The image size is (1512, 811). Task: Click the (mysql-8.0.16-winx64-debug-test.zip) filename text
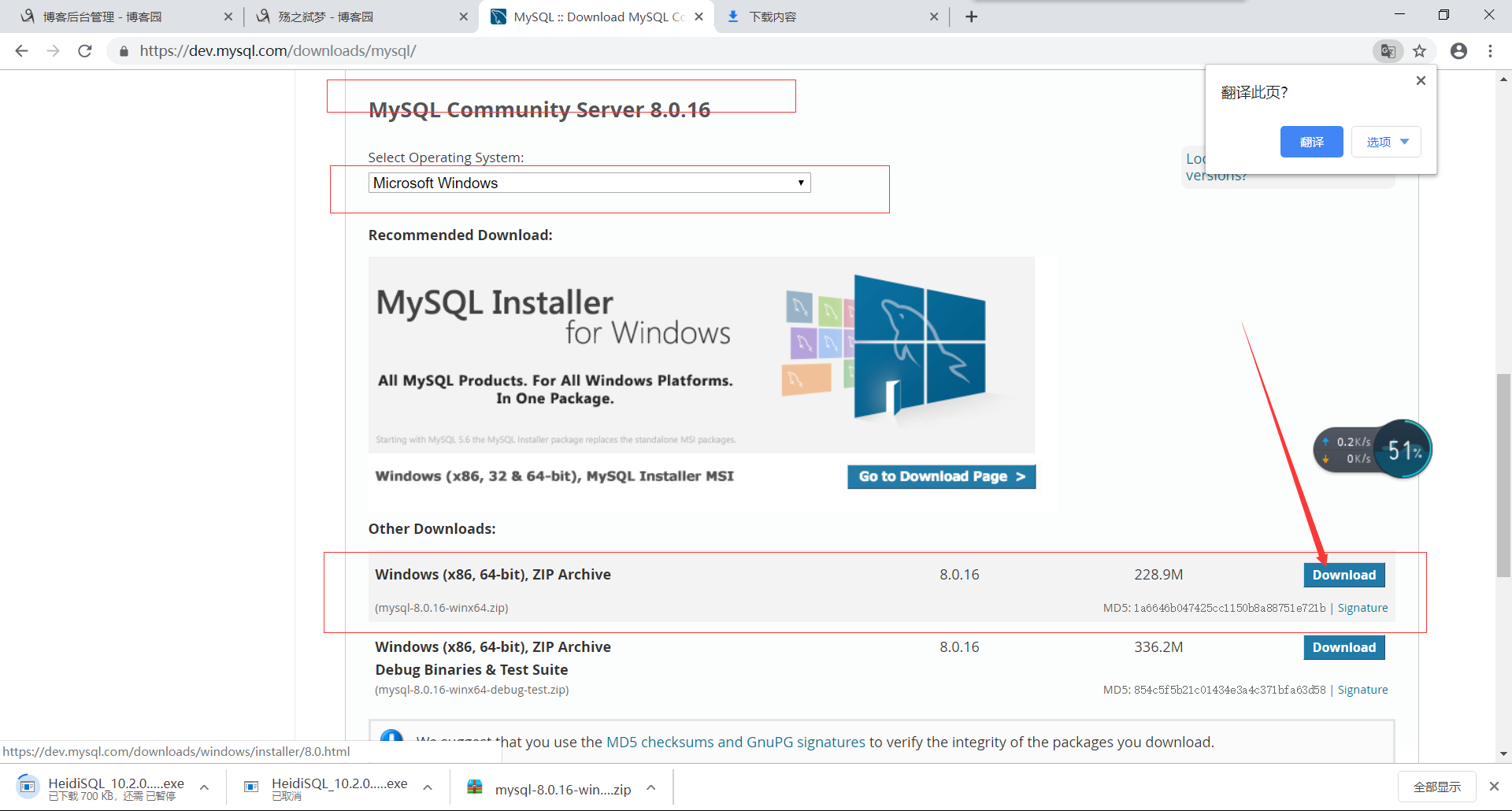click(x=472, y=690)
